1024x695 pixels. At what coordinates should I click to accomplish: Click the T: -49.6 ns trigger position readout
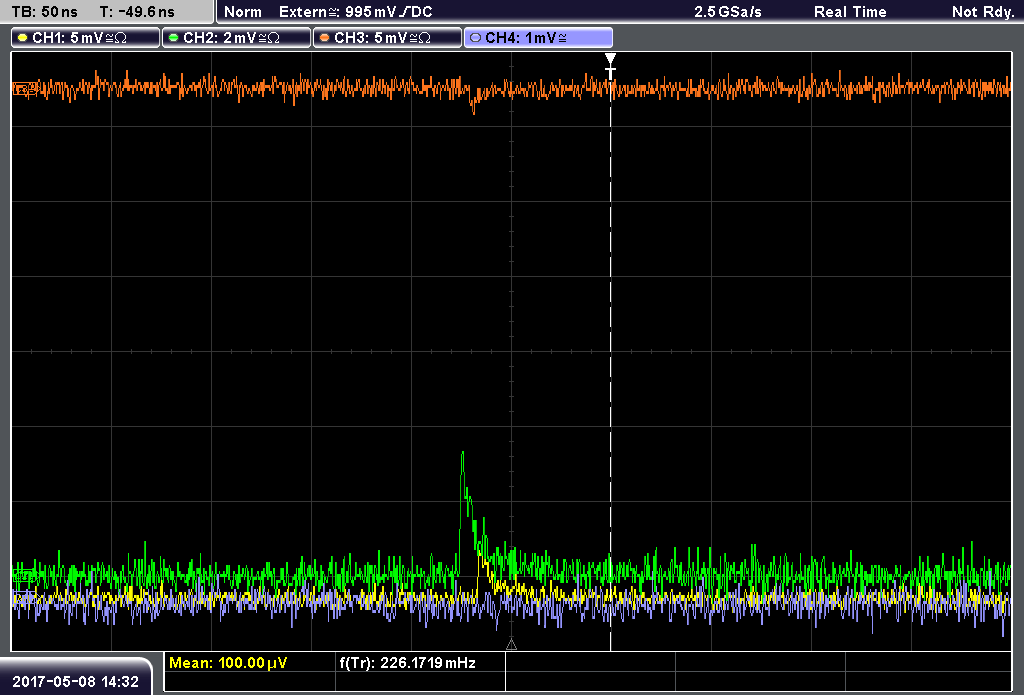tap(137, 12)
